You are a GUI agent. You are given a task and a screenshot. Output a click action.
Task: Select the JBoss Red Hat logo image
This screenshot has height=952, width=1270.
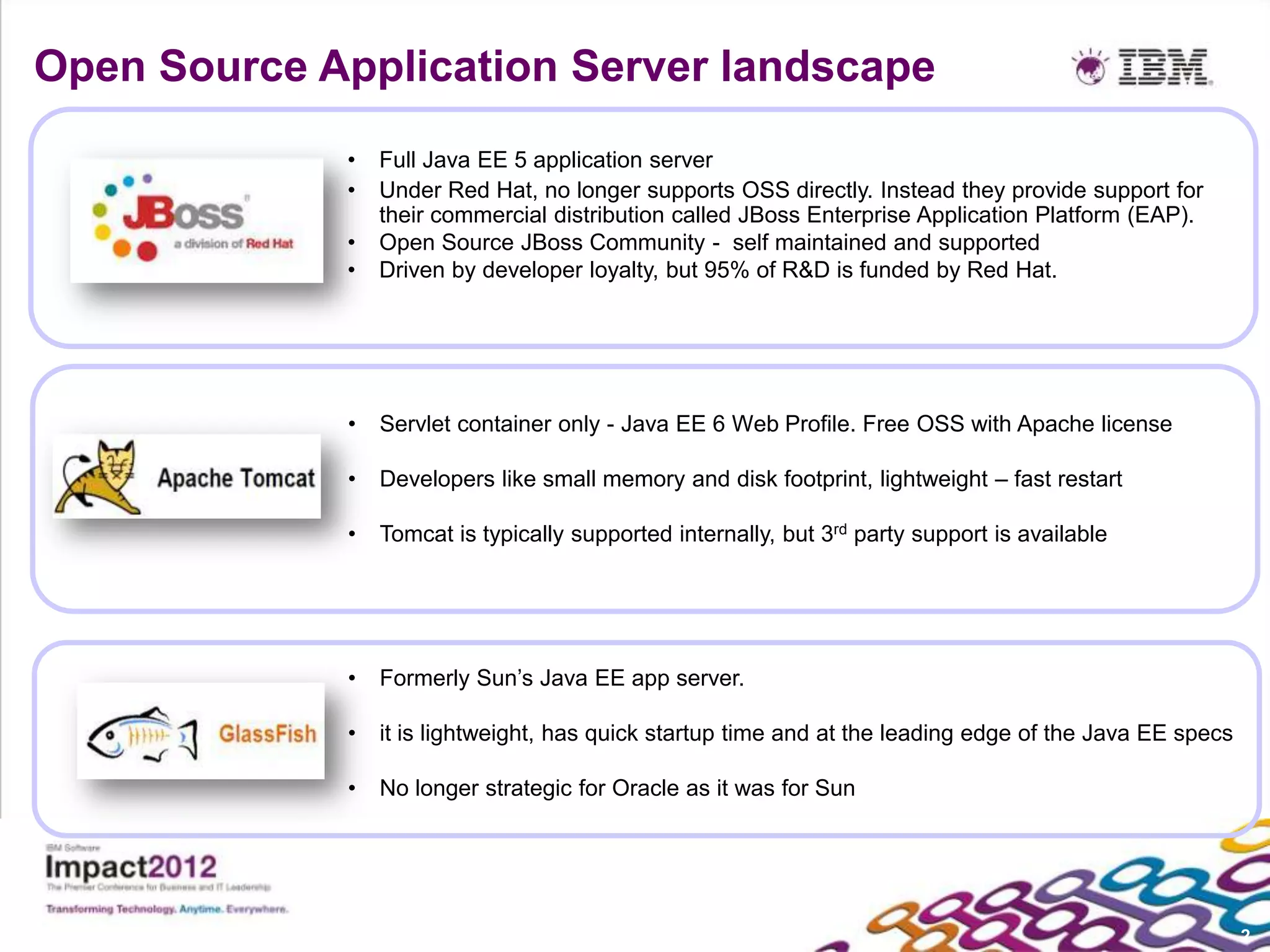(197, 220)
